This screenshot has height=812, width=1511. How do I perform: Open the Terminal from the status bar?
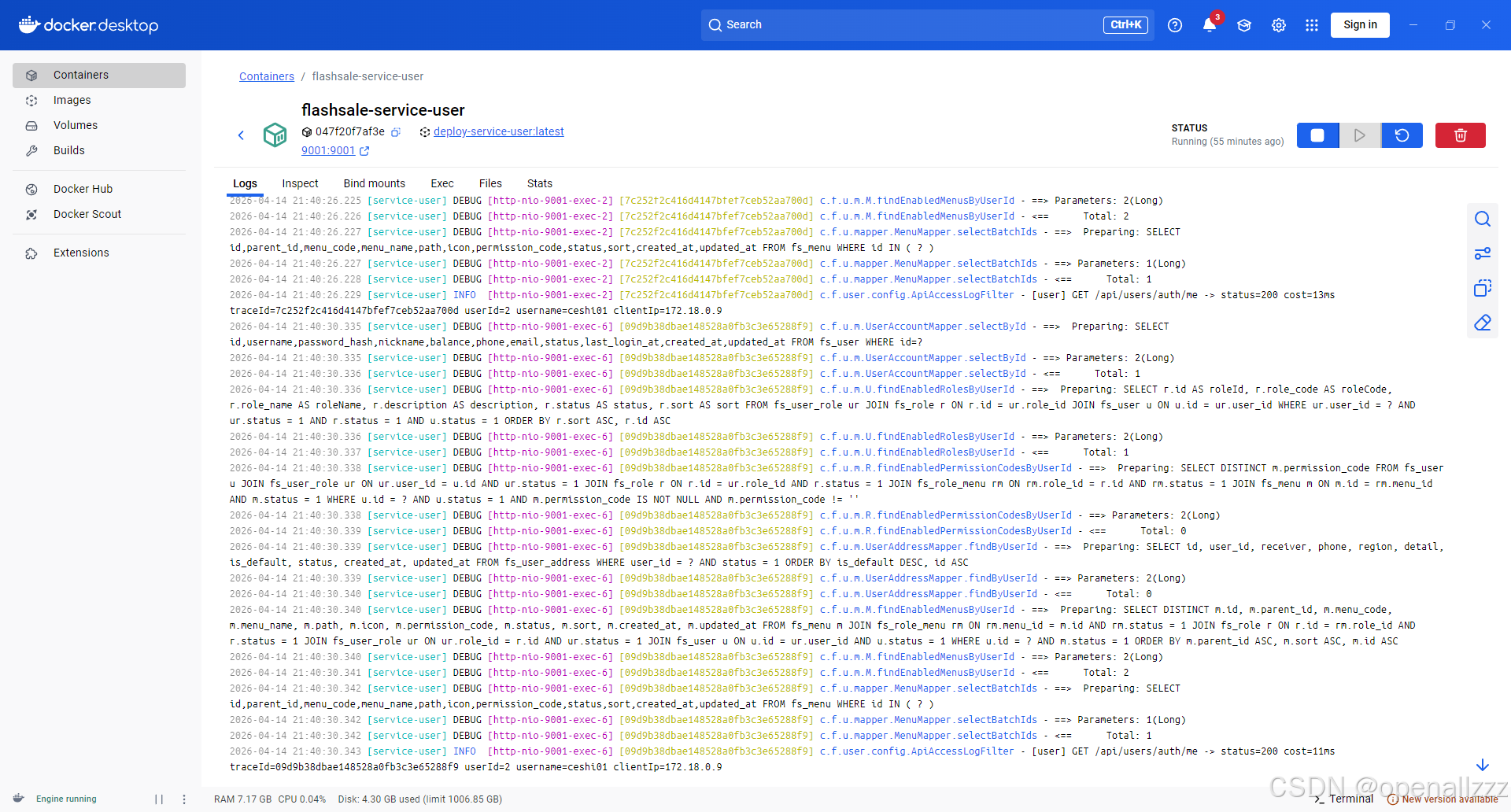click(1343, 799)
